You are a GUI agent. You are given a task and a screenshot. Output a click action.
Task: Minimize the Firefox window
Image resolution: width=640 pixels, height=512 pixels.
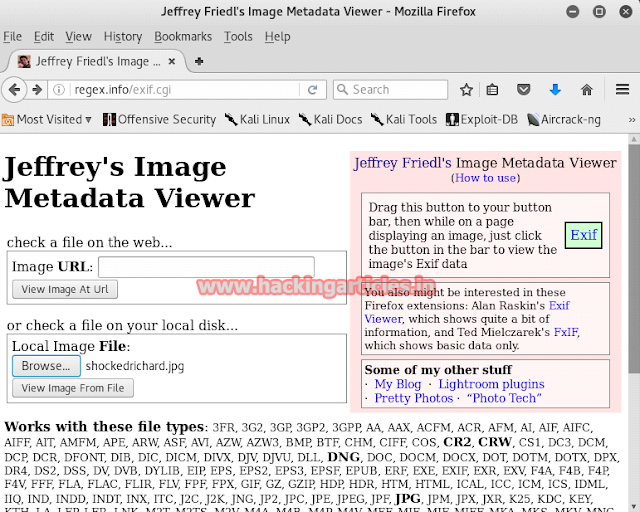[x=573, y=11]
